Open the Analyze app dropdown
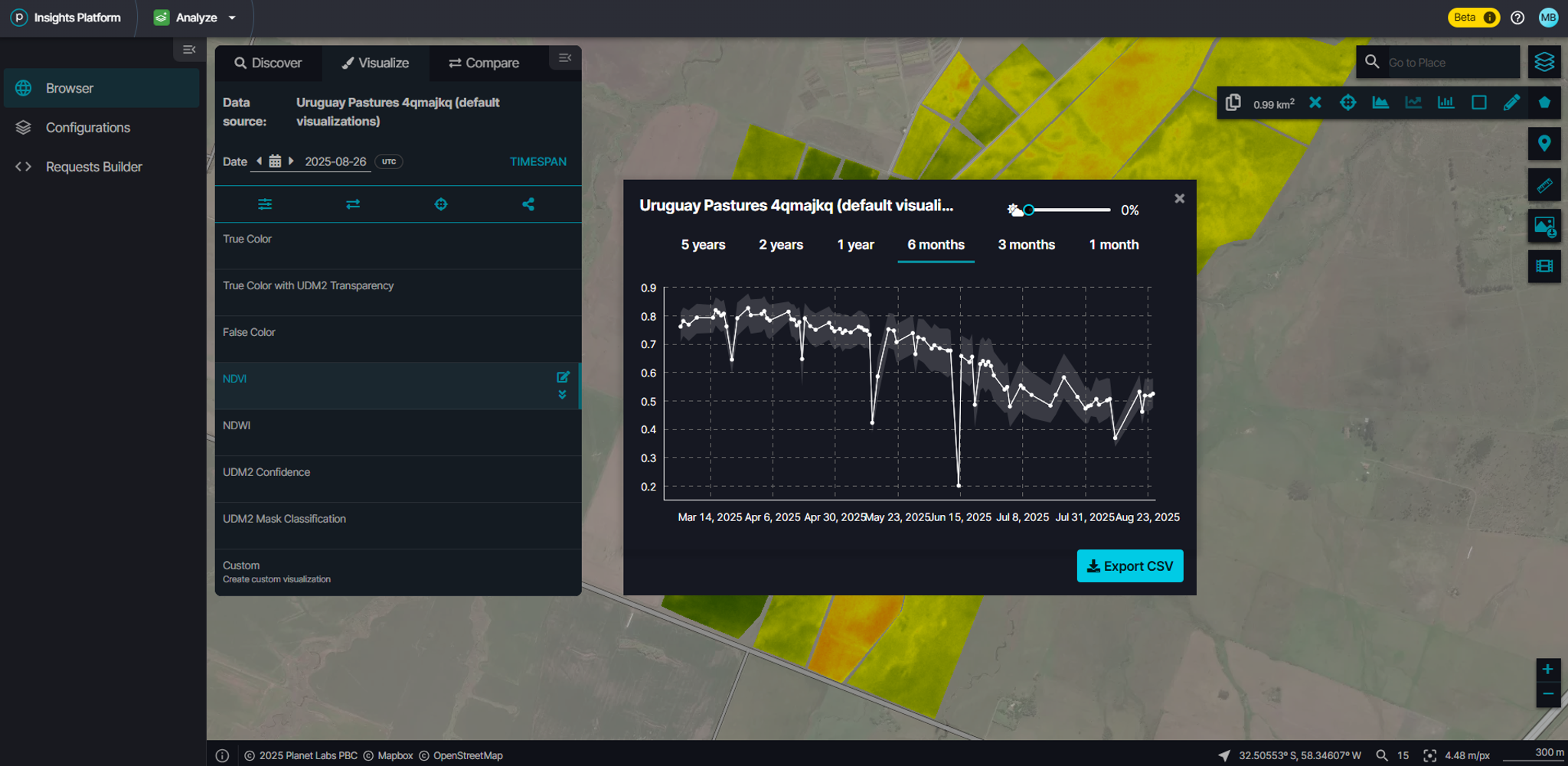Image resolution: width=1568 pixels, height=766 pixels. click(194, 18)
